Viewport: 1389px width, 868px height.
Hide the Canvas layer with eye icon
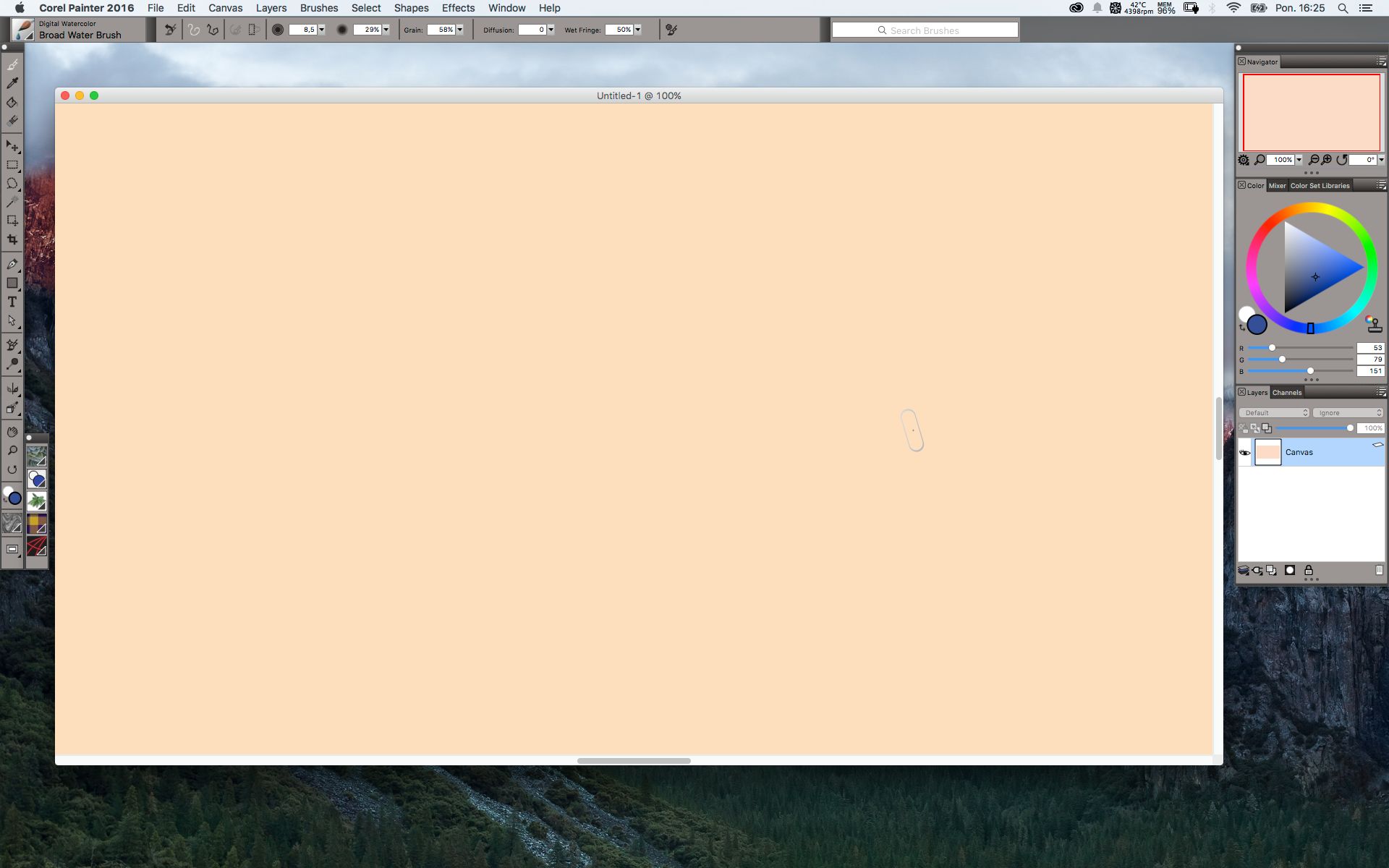pyautogui.click(x=1245, y=453)
